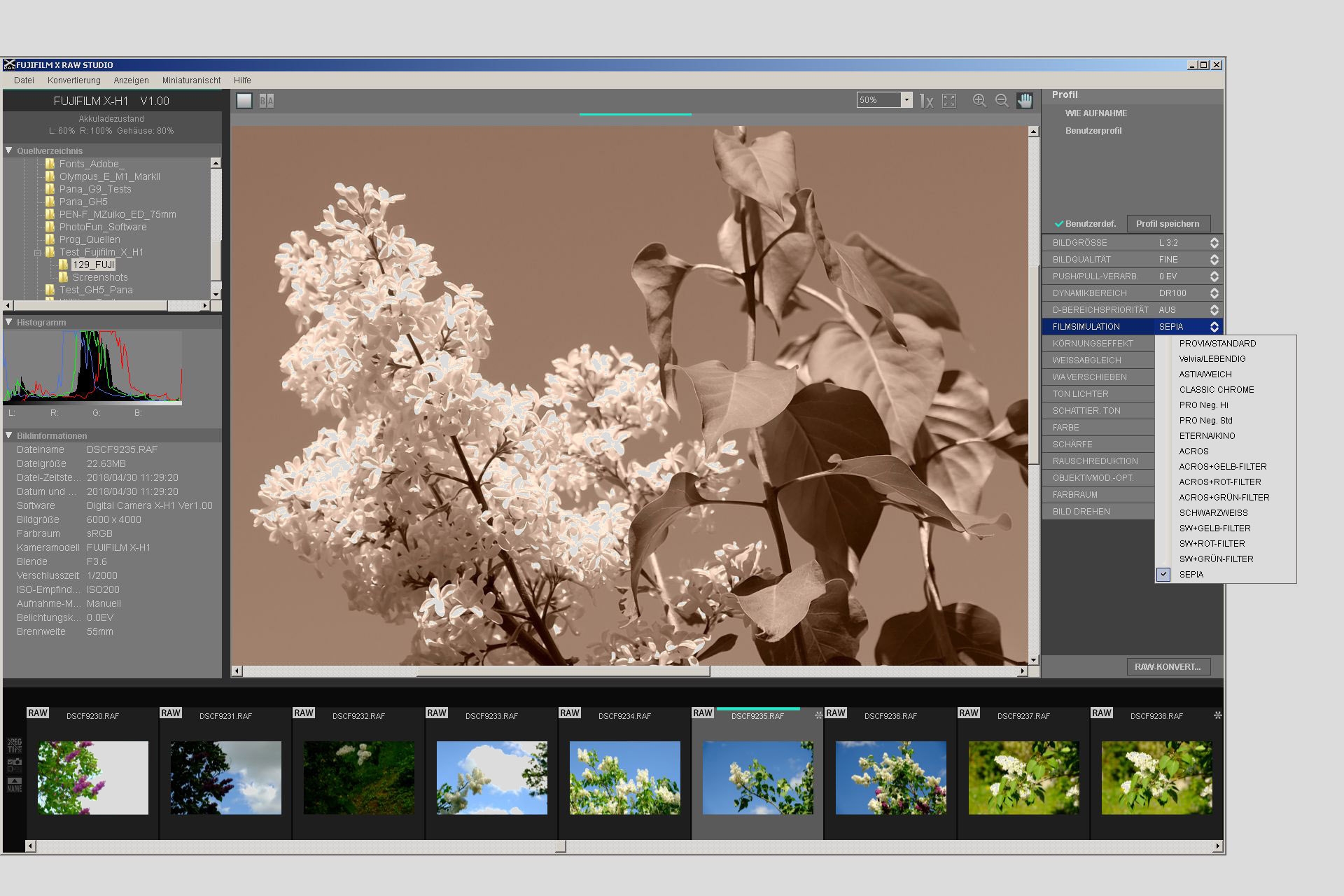
Task: Open the zoom percentage dropdown
Action: coord(906,100)
